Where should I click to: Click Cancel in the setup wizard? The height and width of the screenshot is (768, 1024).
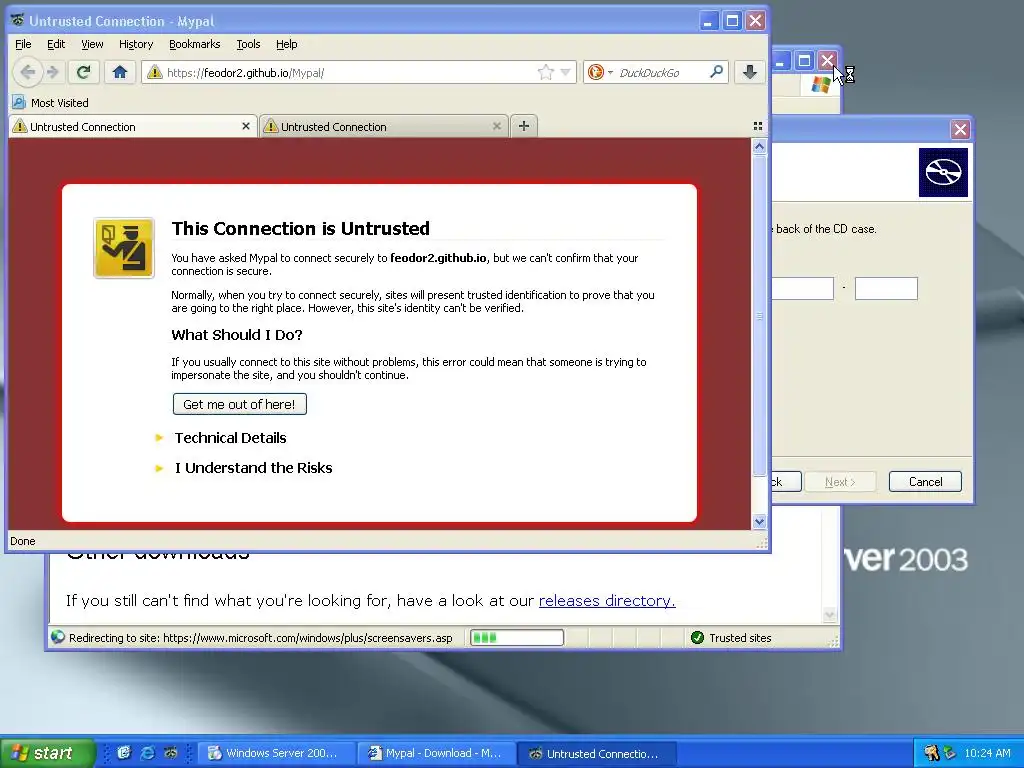point(925,481)
